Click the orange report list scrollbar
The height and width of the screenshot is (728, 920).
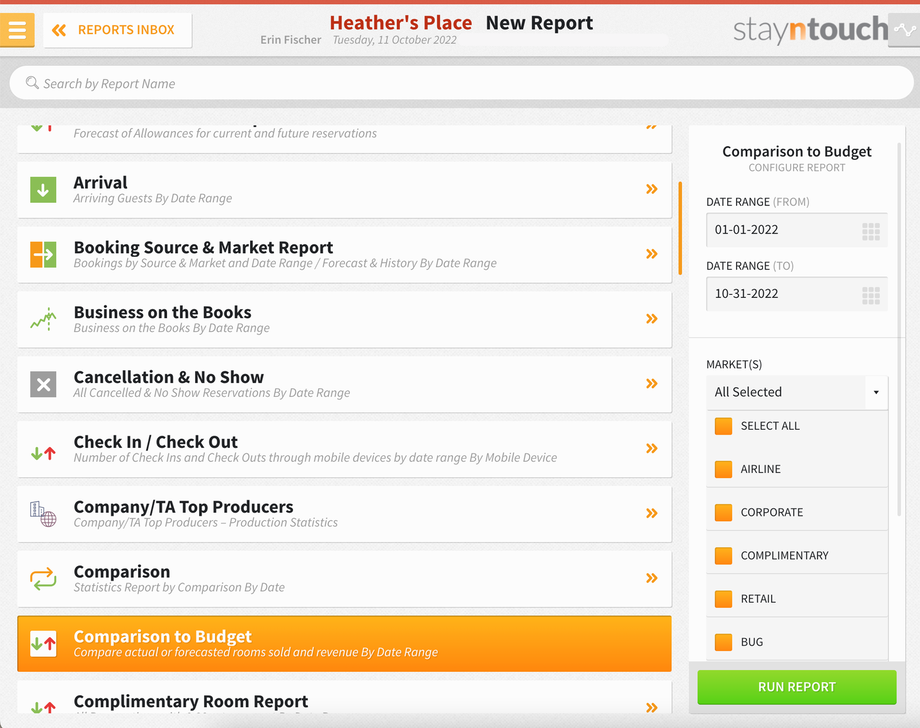[x=680, y=229]
